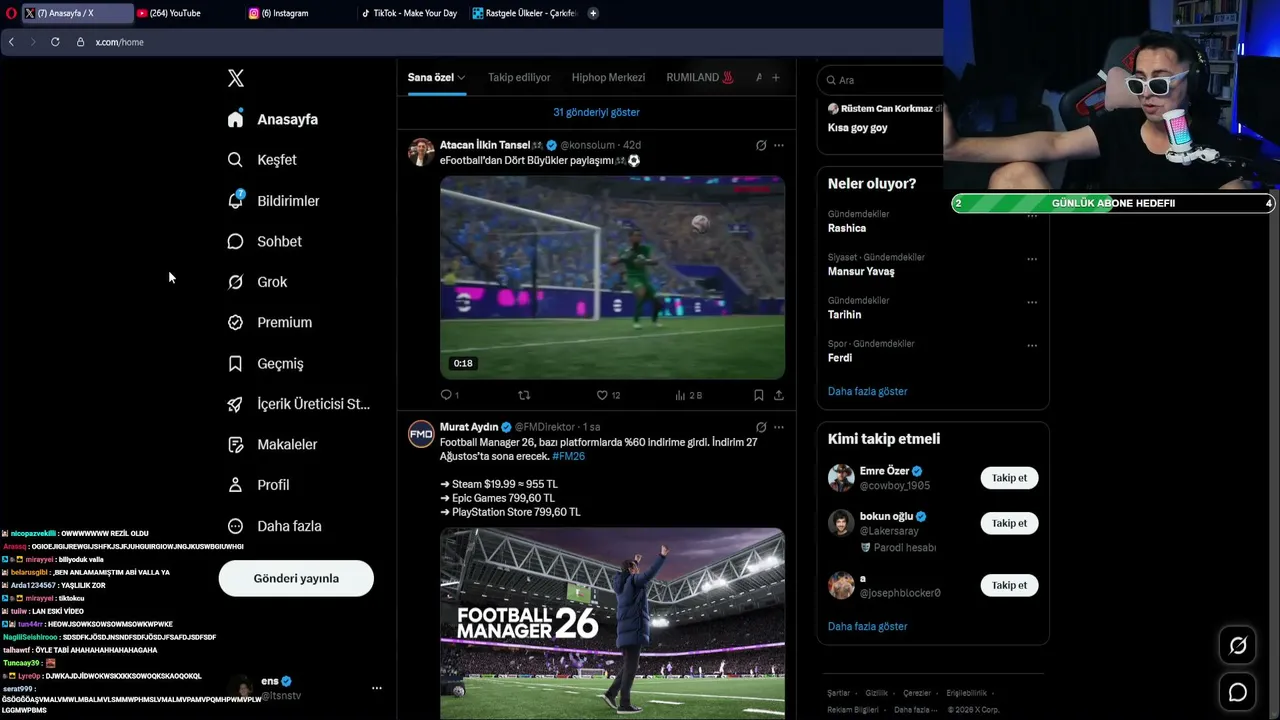Click Daha fazla göster under trends
The image size is (1280, 720).
867,391
